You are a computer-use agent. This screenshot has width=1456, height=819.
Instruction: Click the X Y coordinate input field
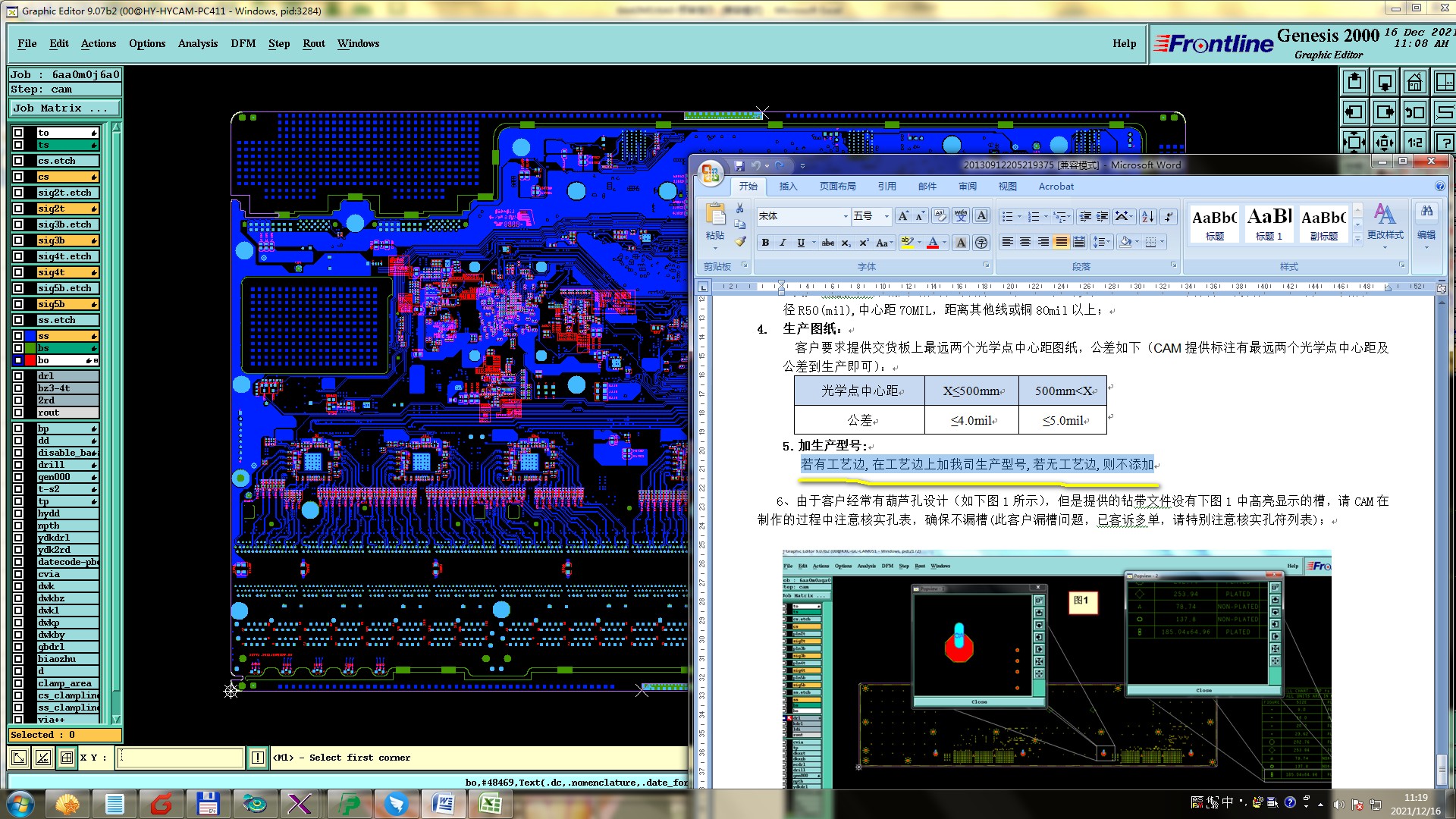[x=180, y=757]
